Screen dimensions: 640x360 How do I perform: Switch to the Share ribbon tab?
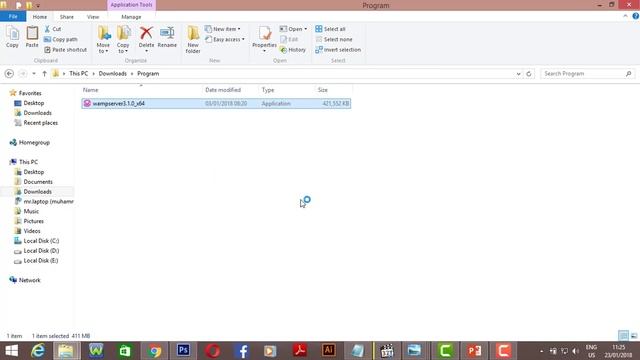[67, 17]
